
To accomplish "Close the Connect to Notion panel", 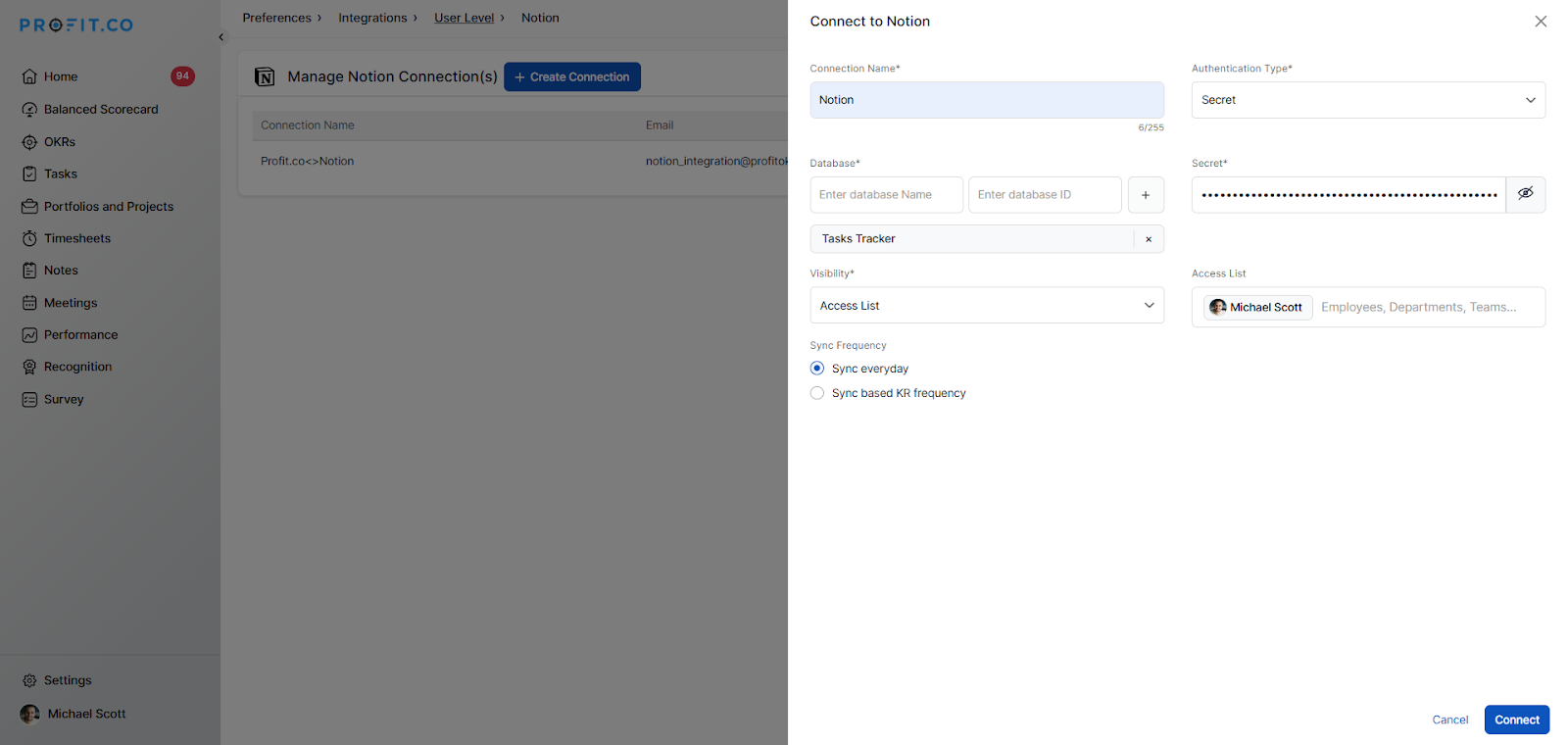I will click(1541, 22).
